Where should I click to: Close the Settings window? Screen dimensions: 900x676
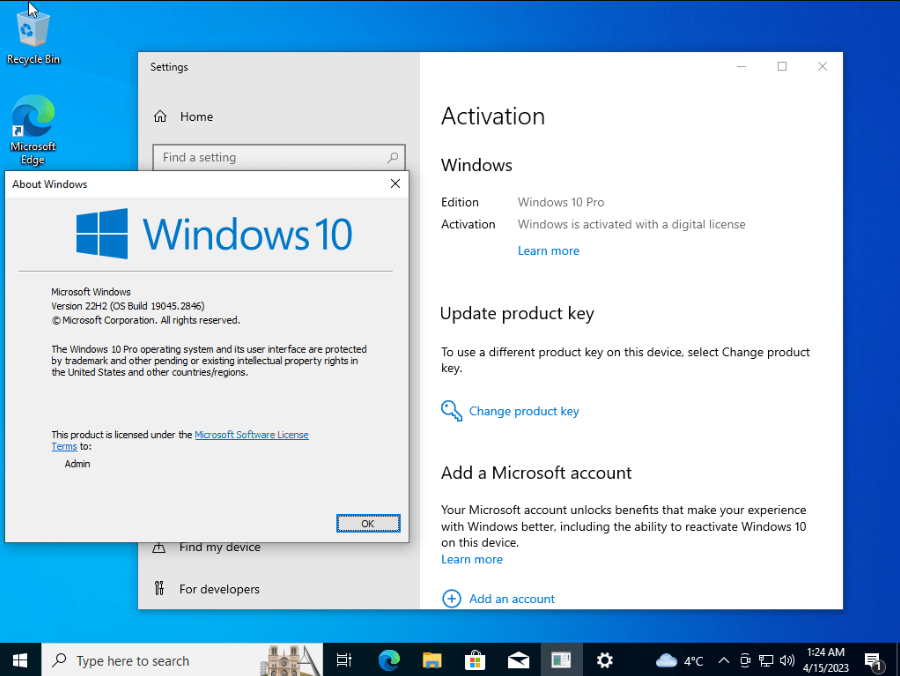[x=822, y=67]
